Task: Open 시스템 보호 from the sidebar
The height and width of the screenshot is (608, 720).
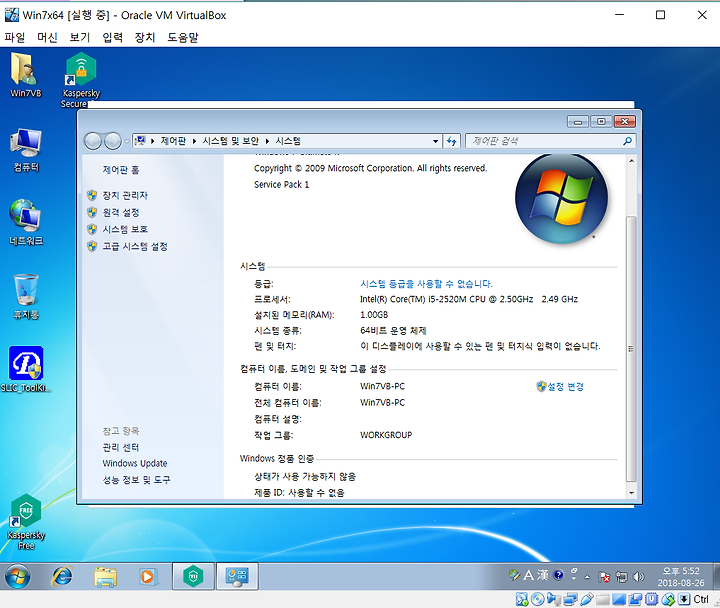Action: click(x=125, y=229)
